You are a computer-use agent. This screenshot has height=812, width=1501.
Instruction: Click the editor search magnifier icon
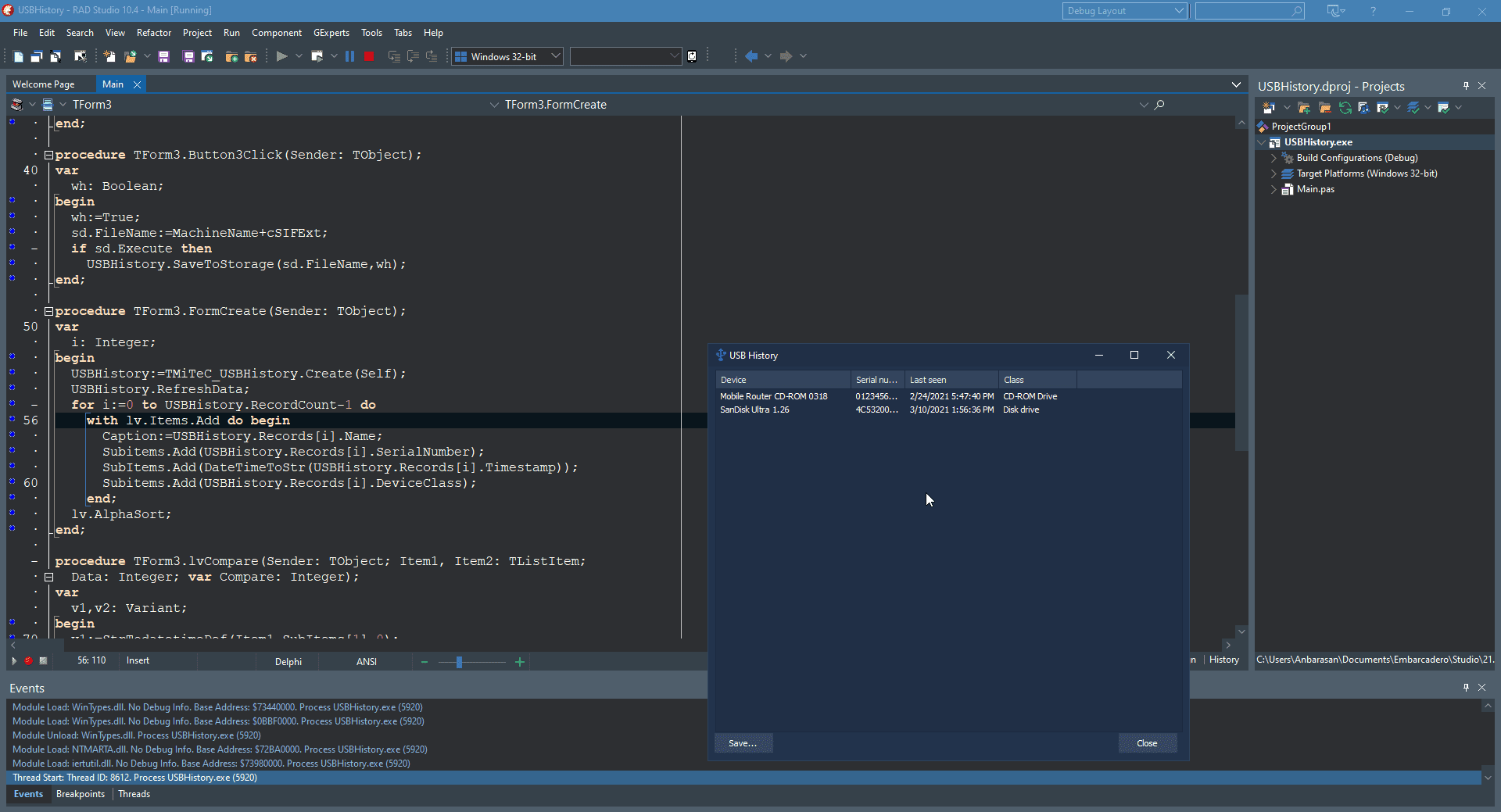(1159, 105)
